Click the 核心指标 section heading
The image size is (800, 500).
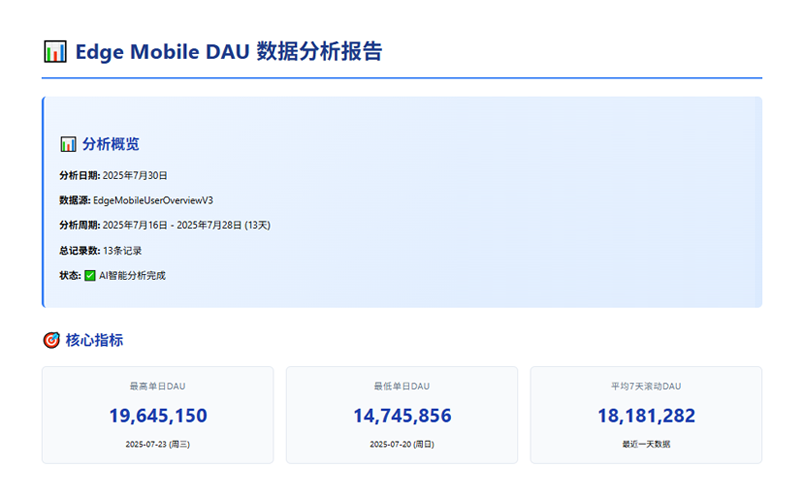tap(94, 340)
